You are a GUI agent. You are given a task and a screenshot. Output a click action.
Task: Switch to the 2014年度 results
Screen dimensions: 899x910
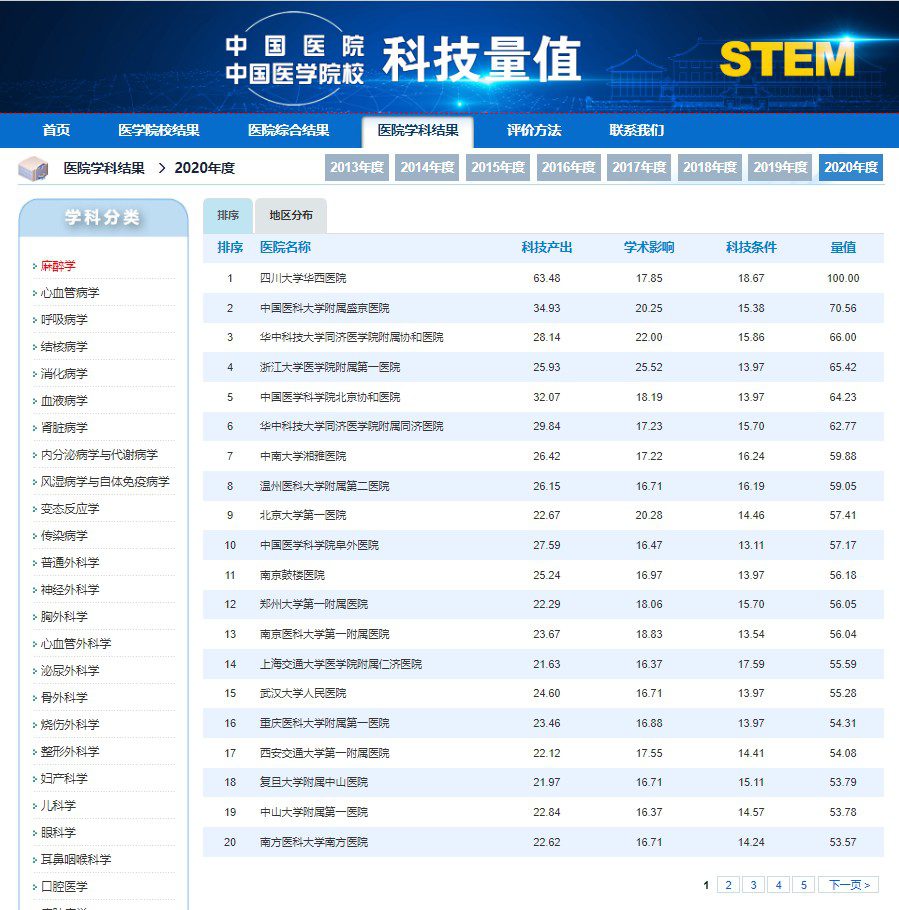click(x=427, y=167)
